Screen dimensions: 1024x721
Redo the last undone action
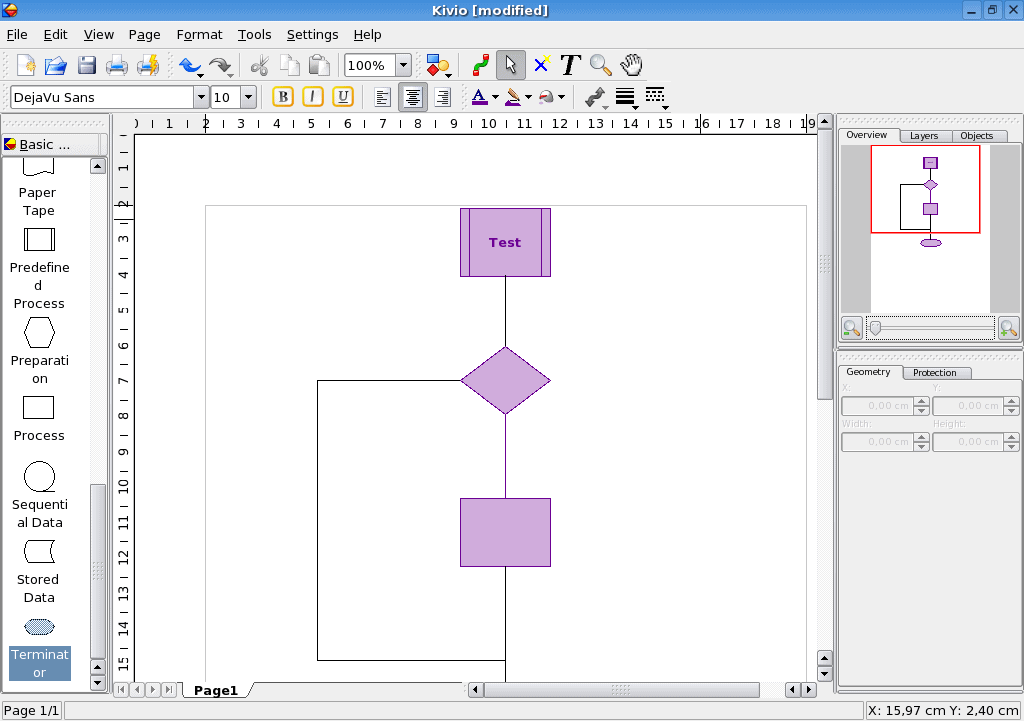(221, 65)
